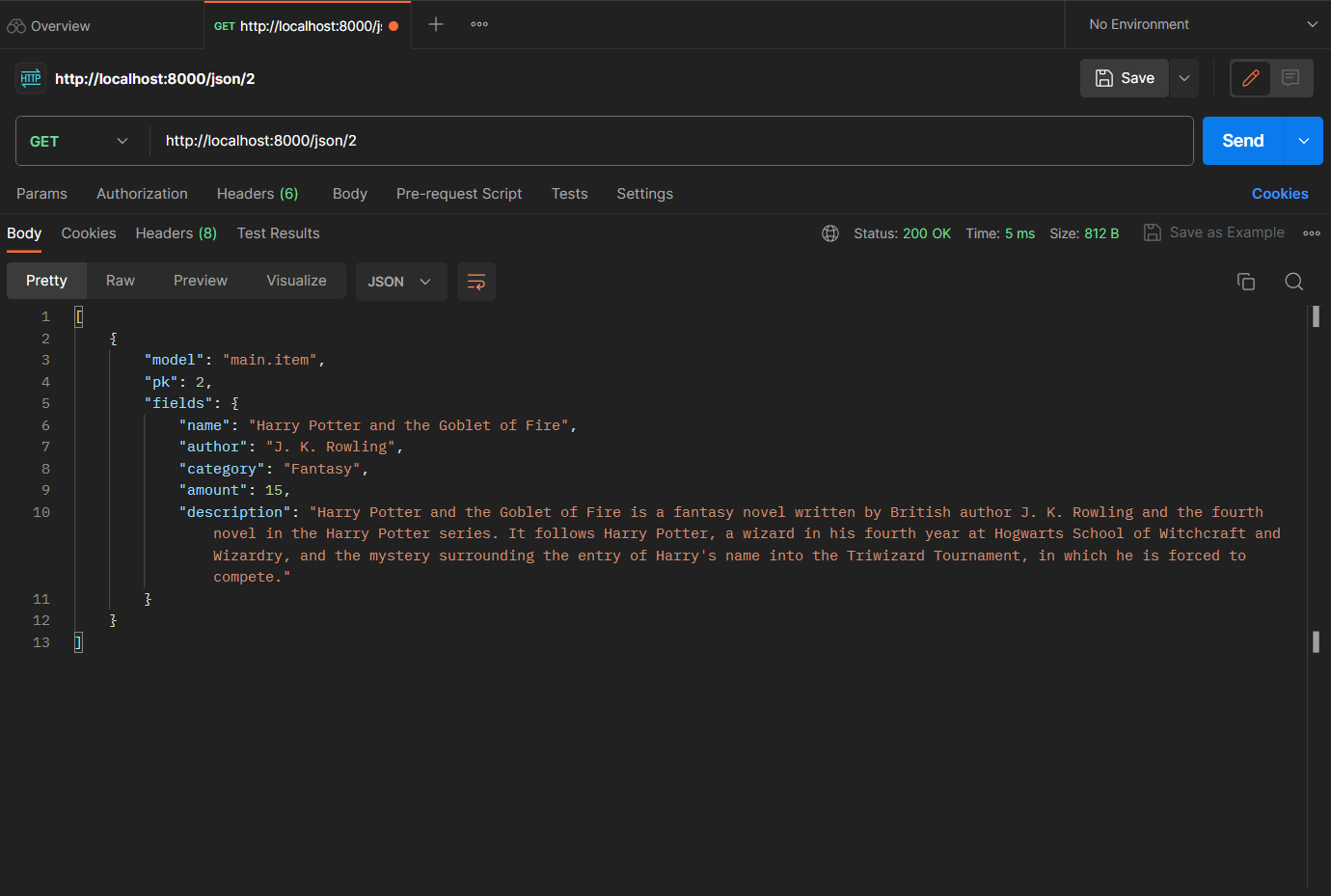Copy response with the copy icon
The height and width of the screenshot is (896, 1331).
click(x=1246, y=282)
